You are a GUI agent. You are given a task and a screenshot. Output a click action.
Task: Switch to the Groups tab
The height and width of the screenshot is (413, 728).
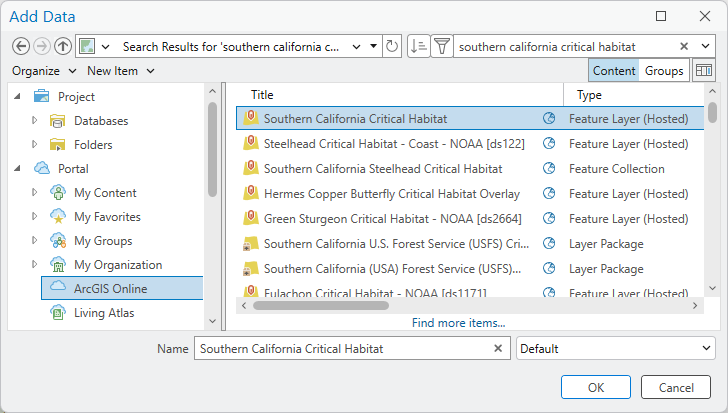[664, 71]
